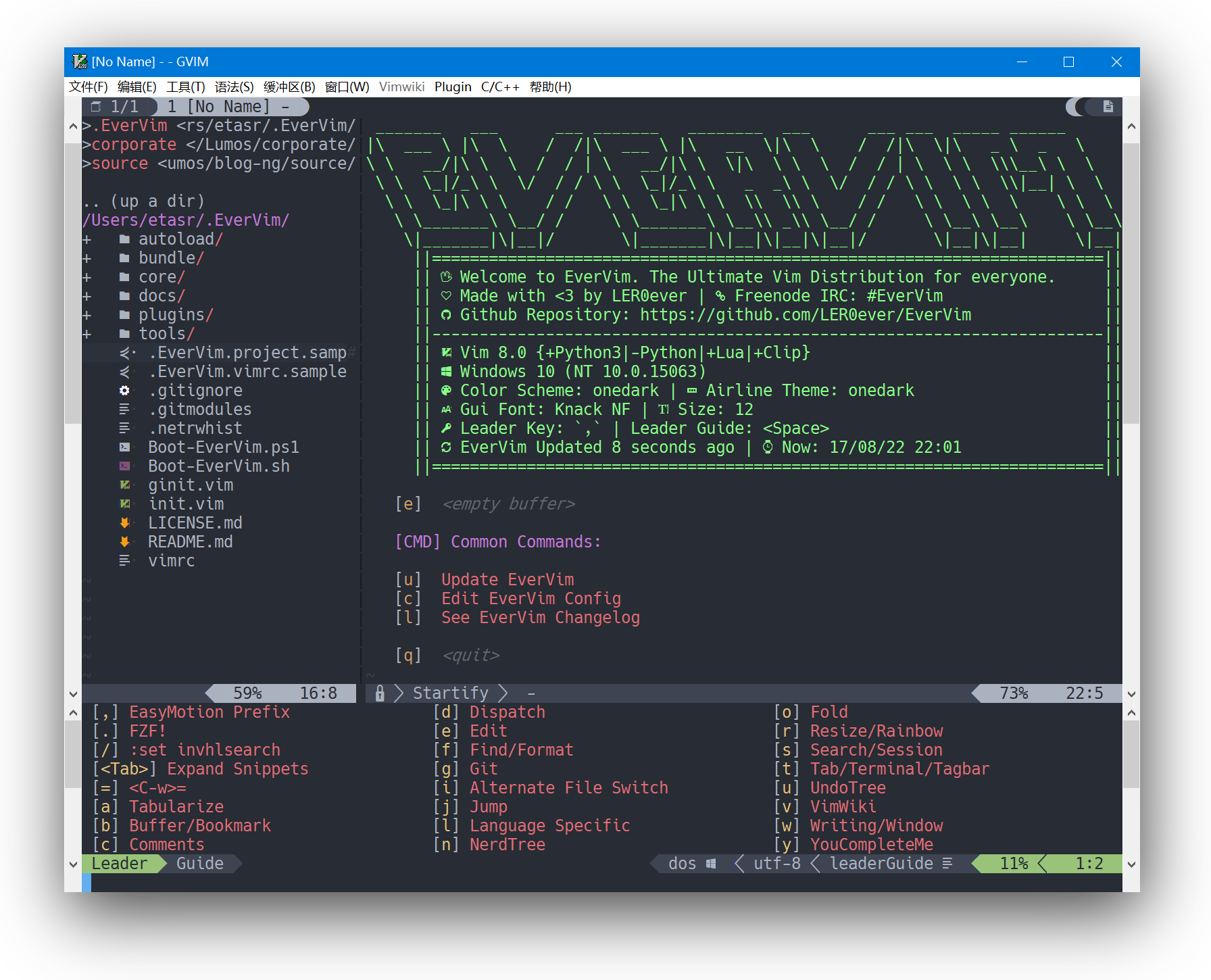This screenshot has height=980, width=1211.
Task: Click the folder icon beside autoload
Action: tap(124, 239)
